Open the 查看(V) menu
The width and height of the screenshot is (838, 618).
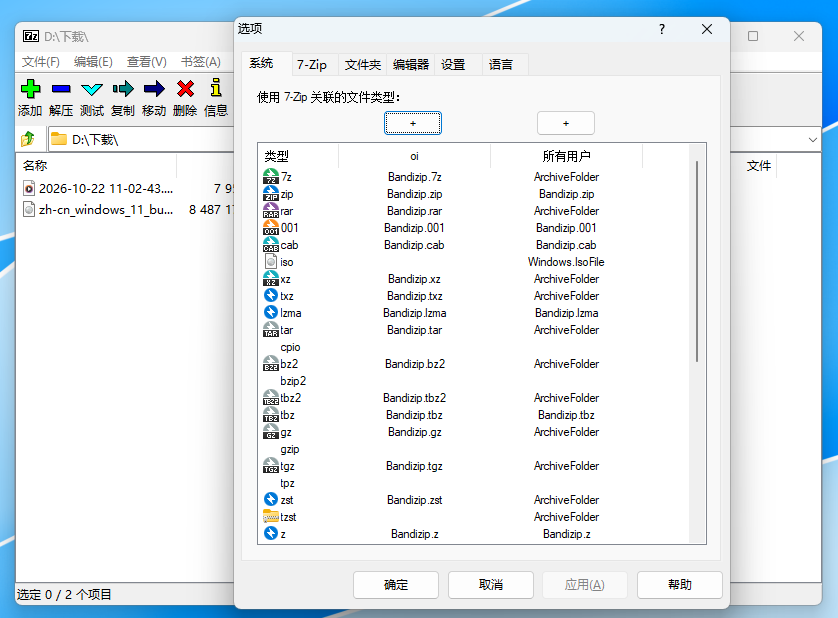[146, 62]
